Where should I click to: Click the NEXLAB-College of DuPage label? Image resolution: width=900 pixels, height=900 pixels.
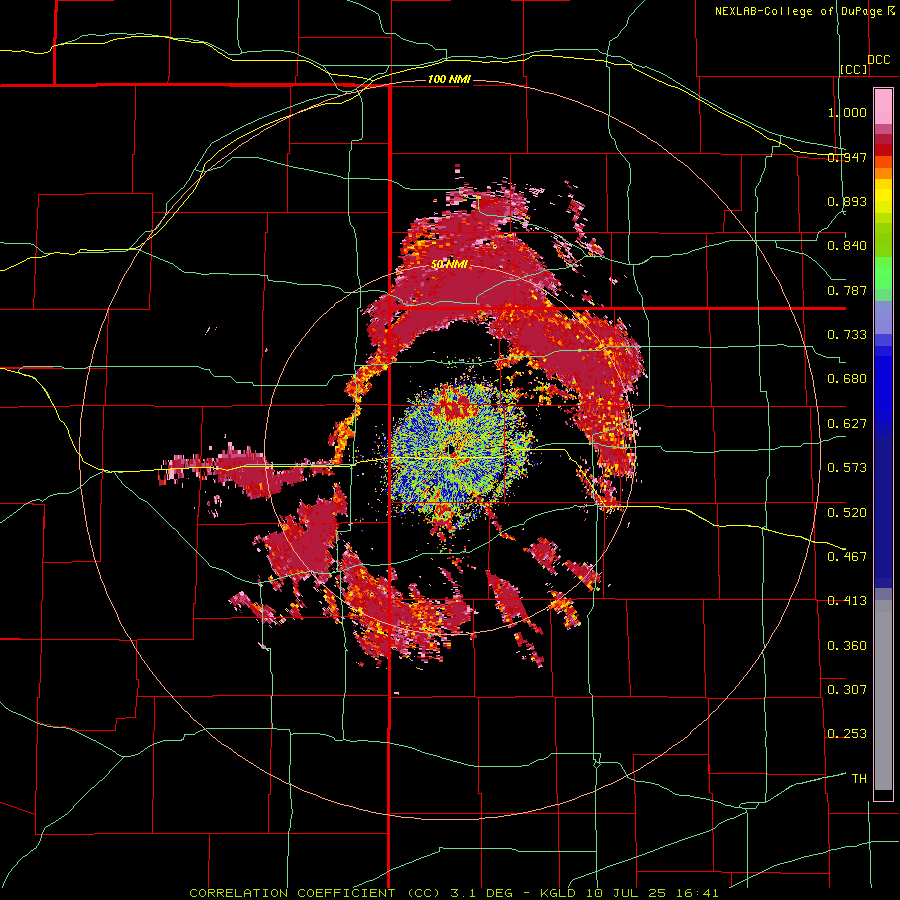pyautogui.click(x=798, y=11)
